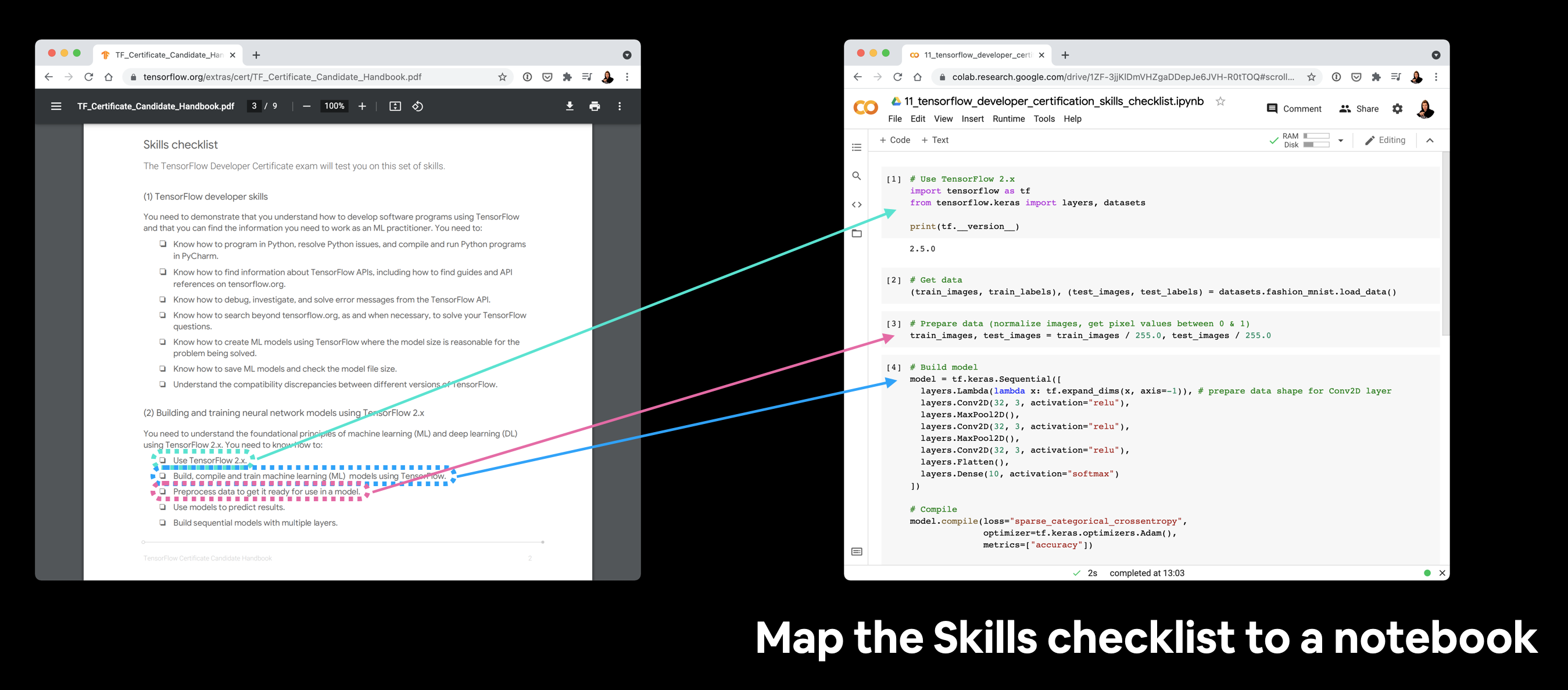Open Colab settings gear
1568x690 pixels.
coord(1397,109)
